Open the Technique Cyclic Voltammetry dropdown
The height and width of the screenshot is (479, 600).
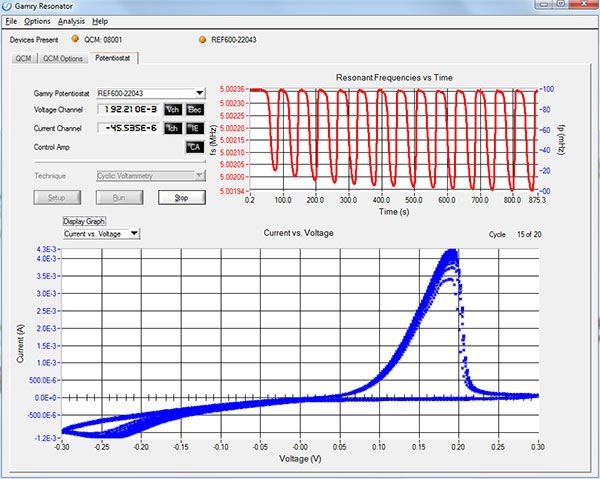click(151, 176)
